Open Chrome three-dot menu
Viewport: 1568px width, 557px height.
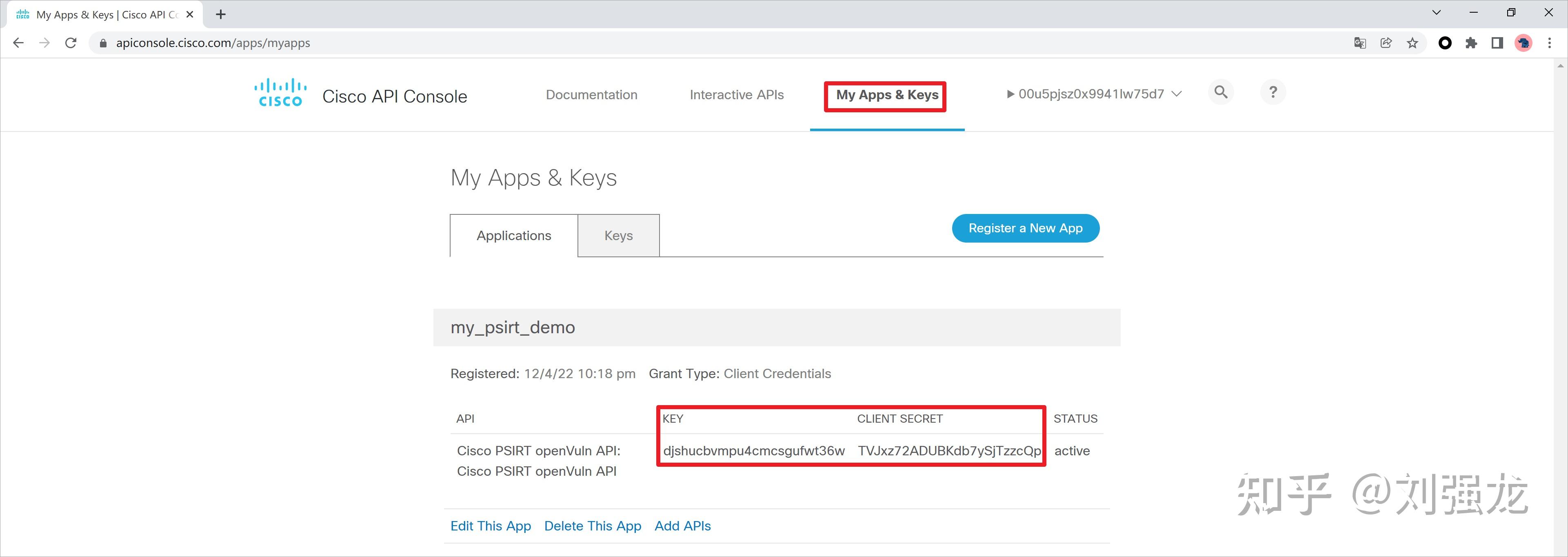[x=1549, y=43]
